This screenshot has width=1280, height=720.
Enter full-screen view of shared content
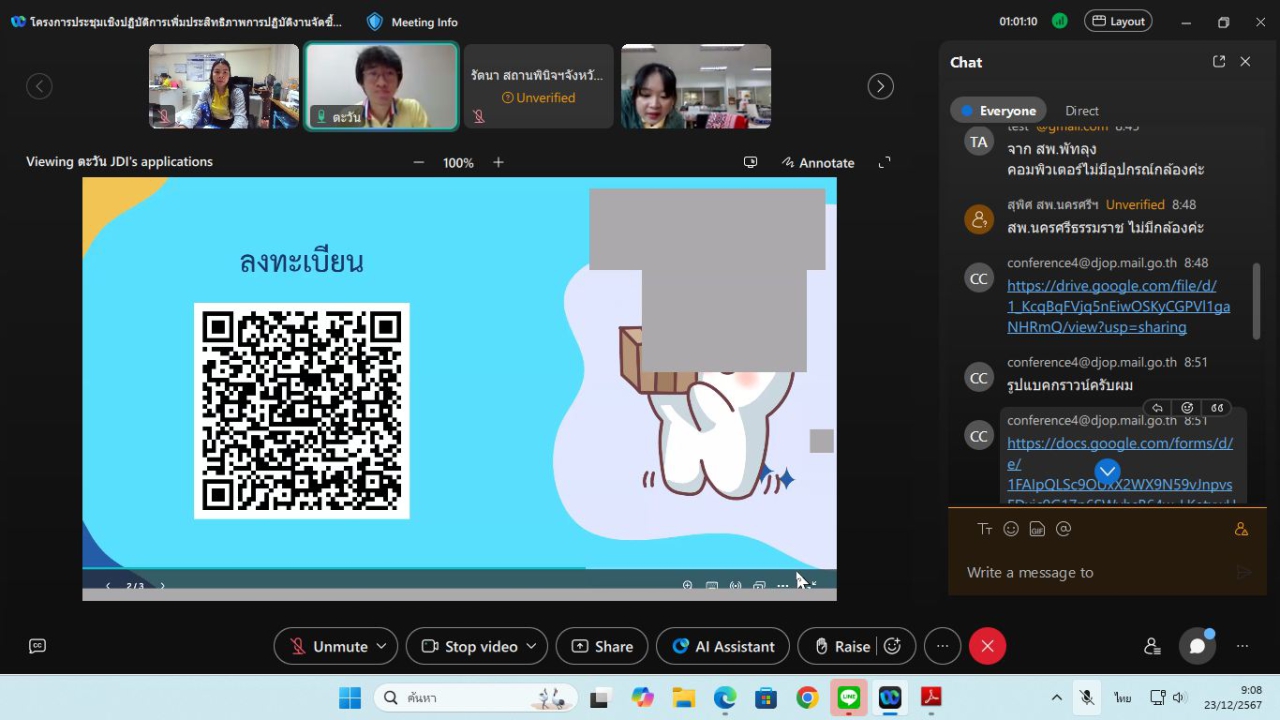point(884,162)
